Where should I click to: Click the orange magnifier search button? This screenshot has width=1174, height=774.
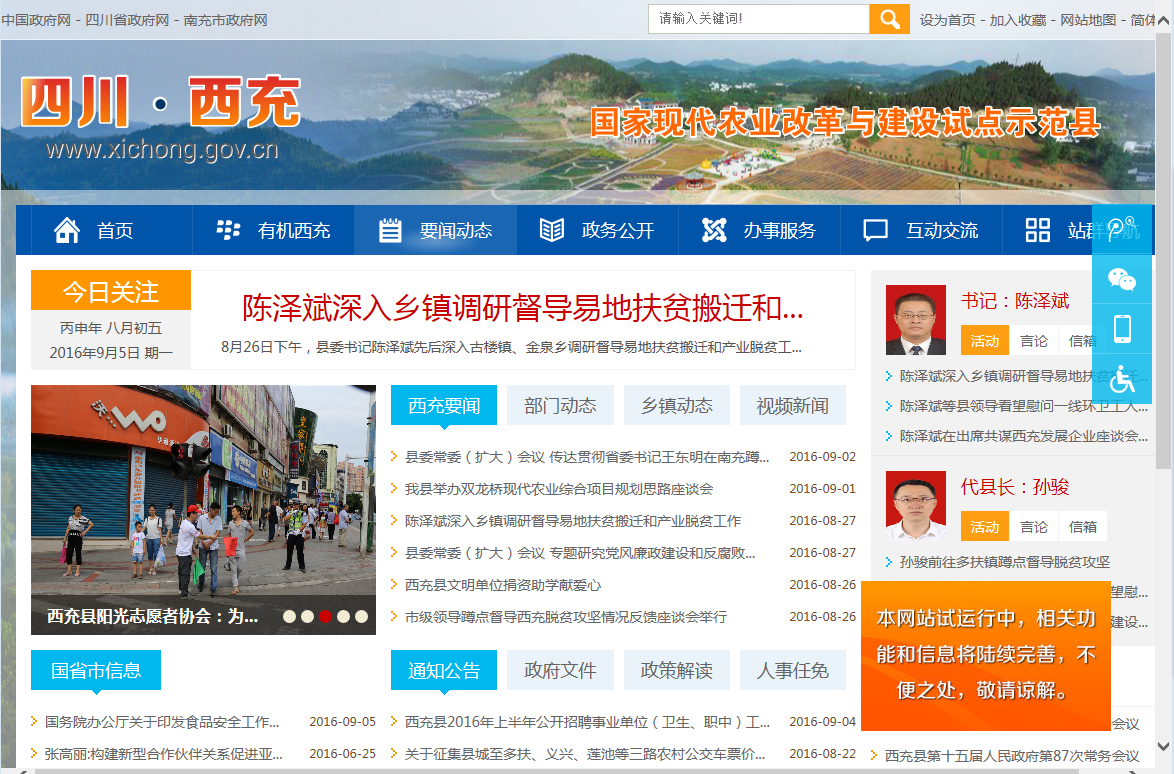[x=889, y=19]
